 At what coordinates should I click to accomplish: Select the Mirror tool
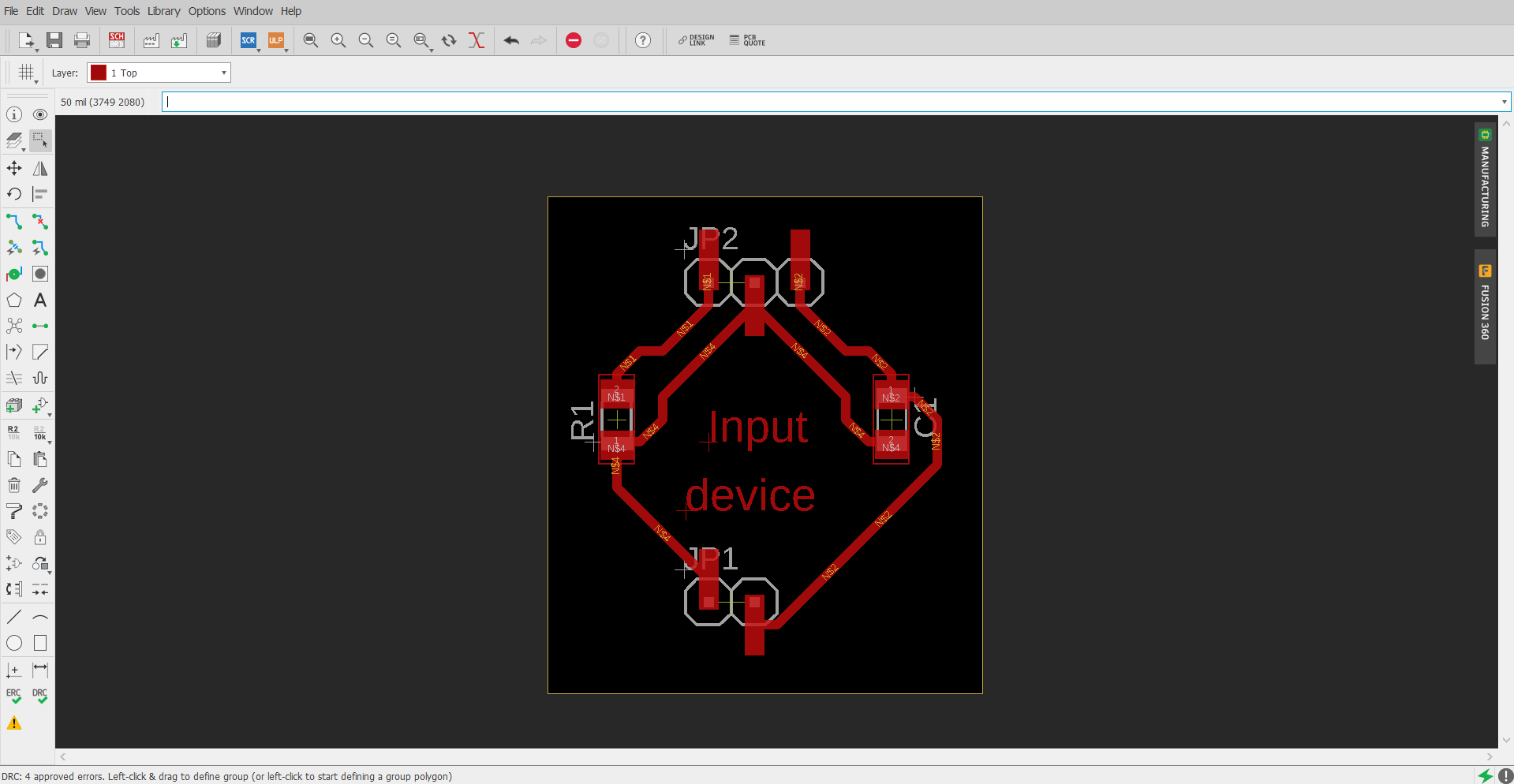(40, 168)
